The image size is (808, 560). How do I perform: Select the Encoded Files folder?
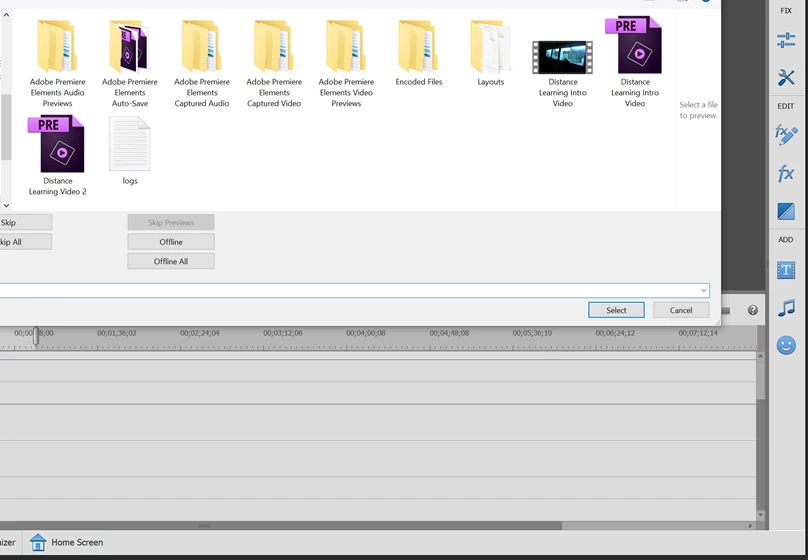418,53
